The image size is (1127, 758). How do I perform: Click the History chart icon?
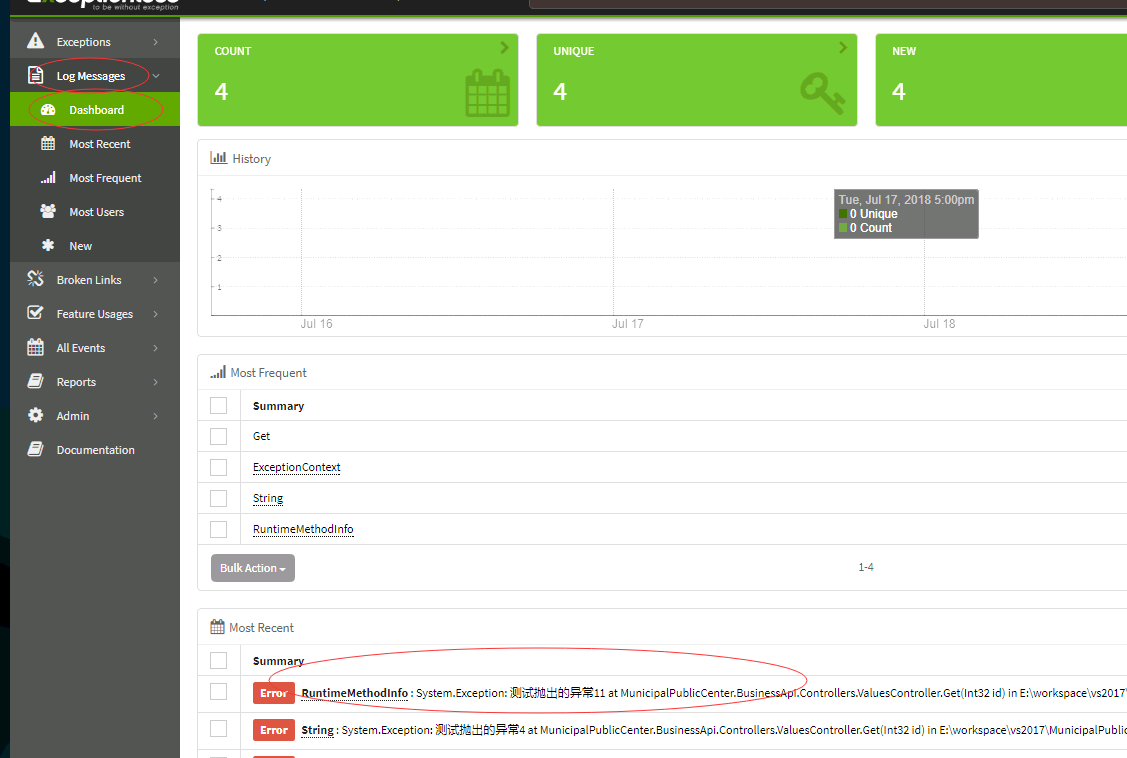tap(218, 157)
